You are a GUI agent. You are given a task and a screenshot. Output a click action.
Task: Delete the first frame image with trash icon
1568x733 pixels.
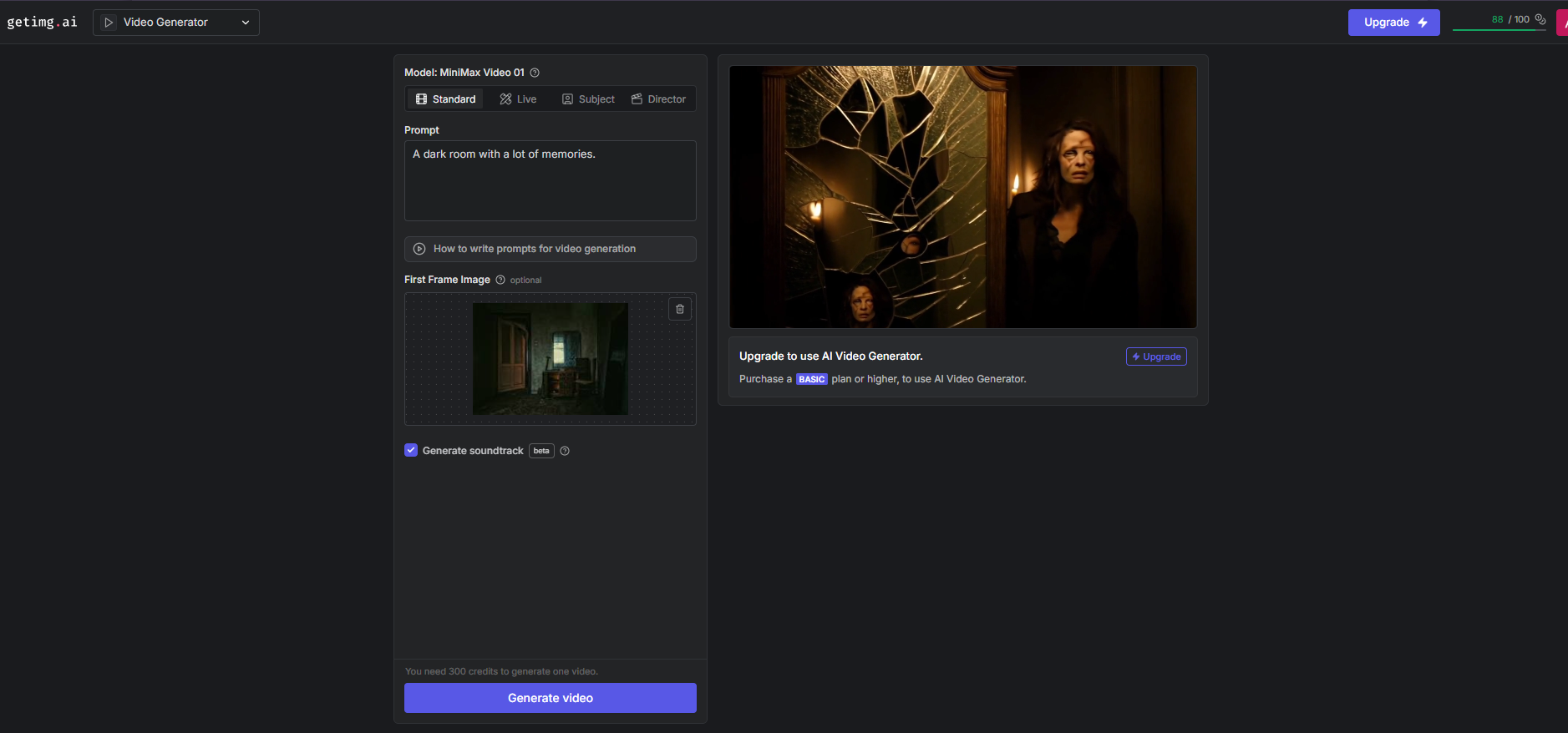[x=680, y=309]
